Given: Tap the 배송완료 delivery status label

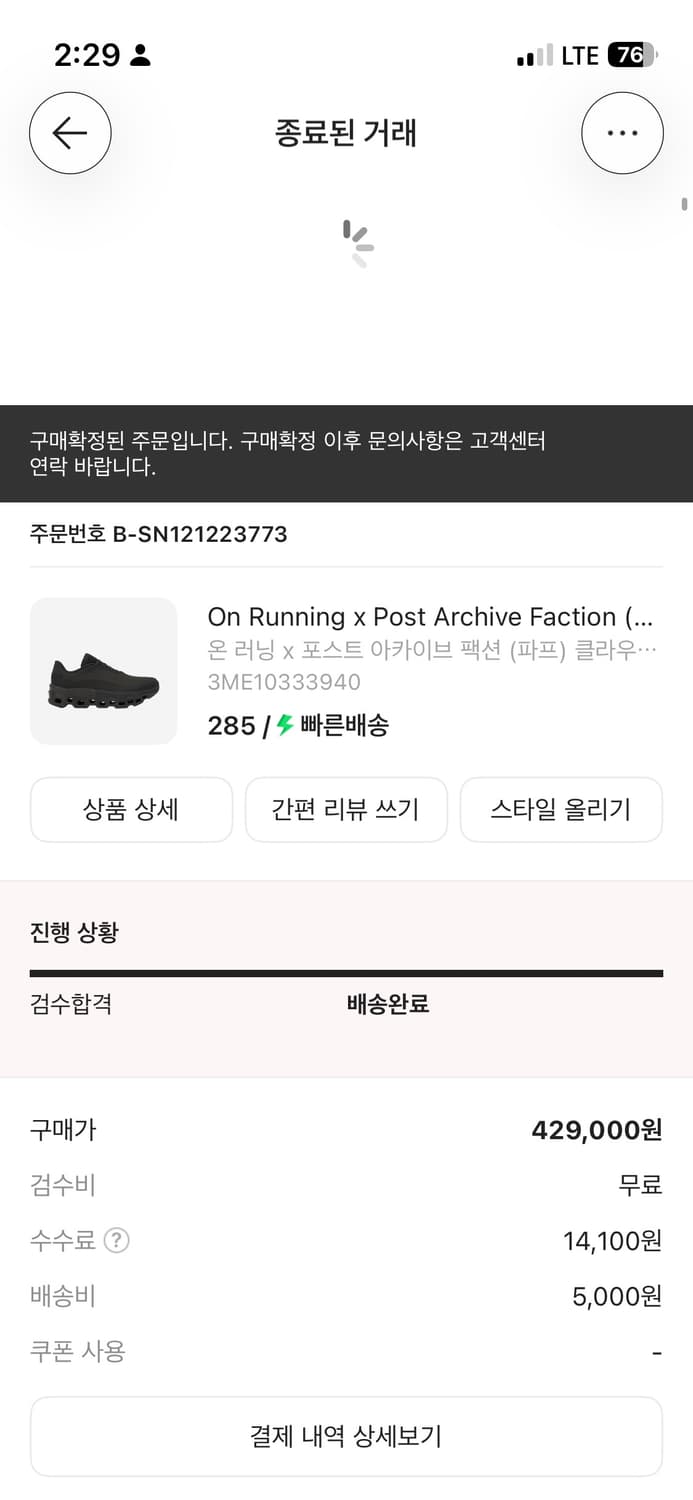Looking at the screenshot, I should click(x=387, y=1004).
